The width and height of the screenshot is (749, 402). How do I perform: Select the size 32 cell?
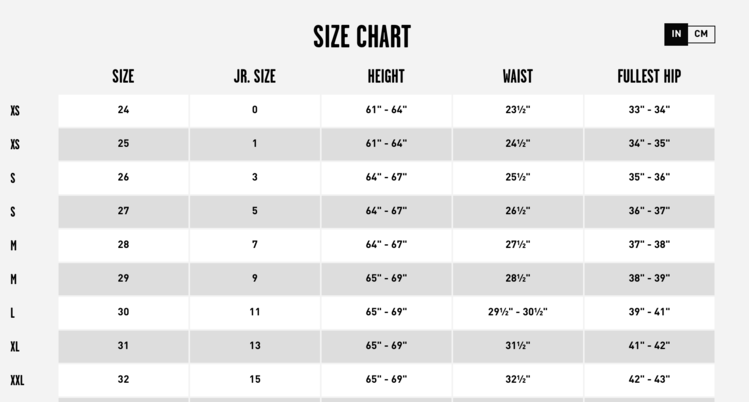(123, 379)
